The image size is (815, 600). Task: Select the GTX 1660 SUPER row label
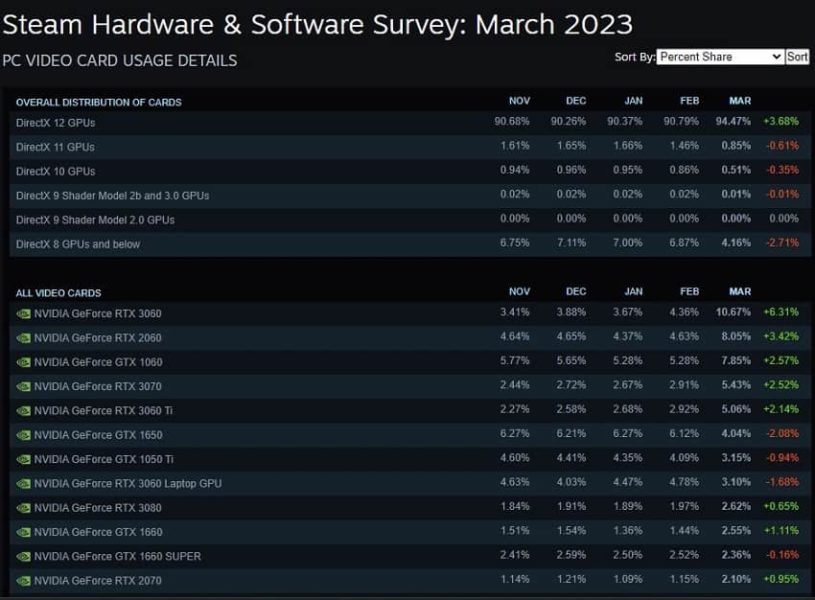117,556
